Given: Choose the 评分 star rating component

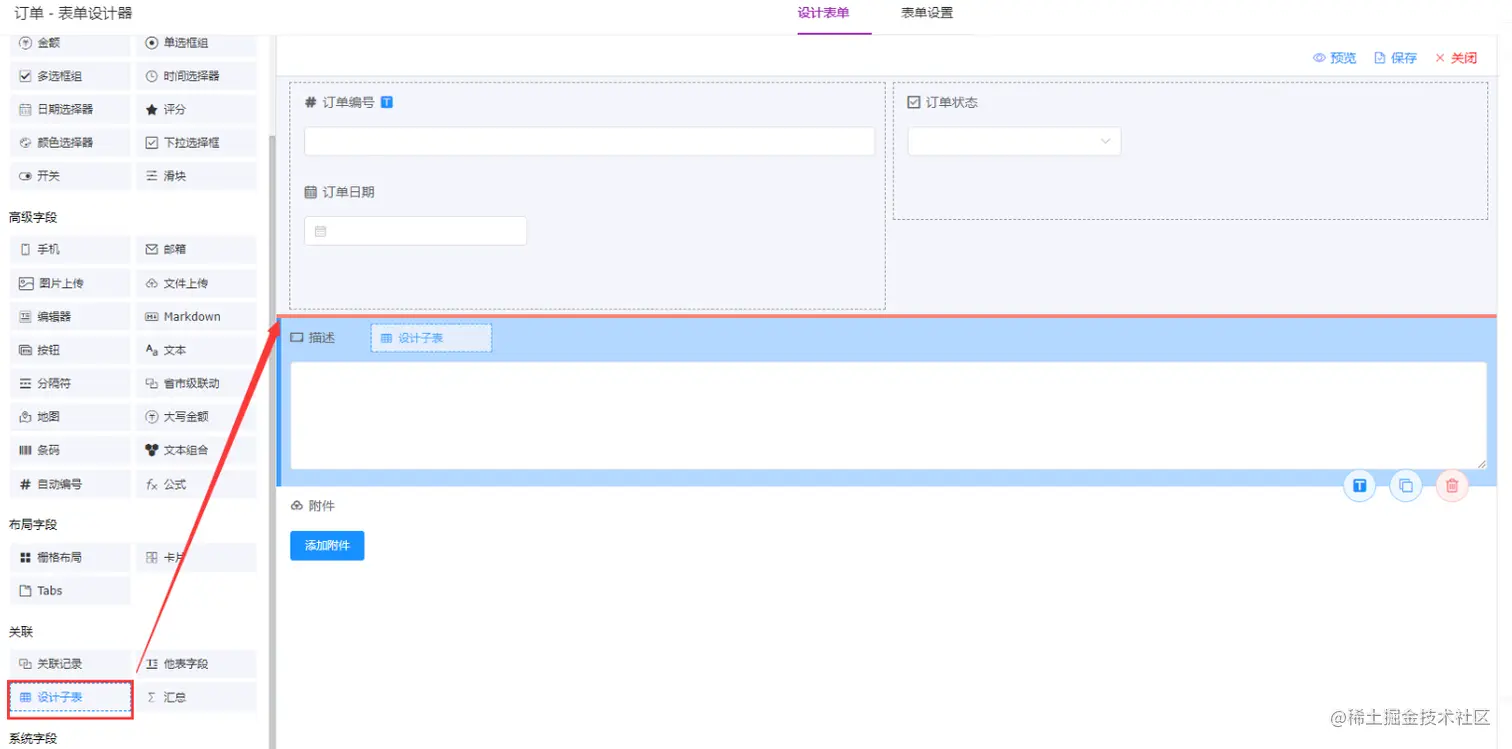Looking at the screenshot, I should [x=196, y=109].
